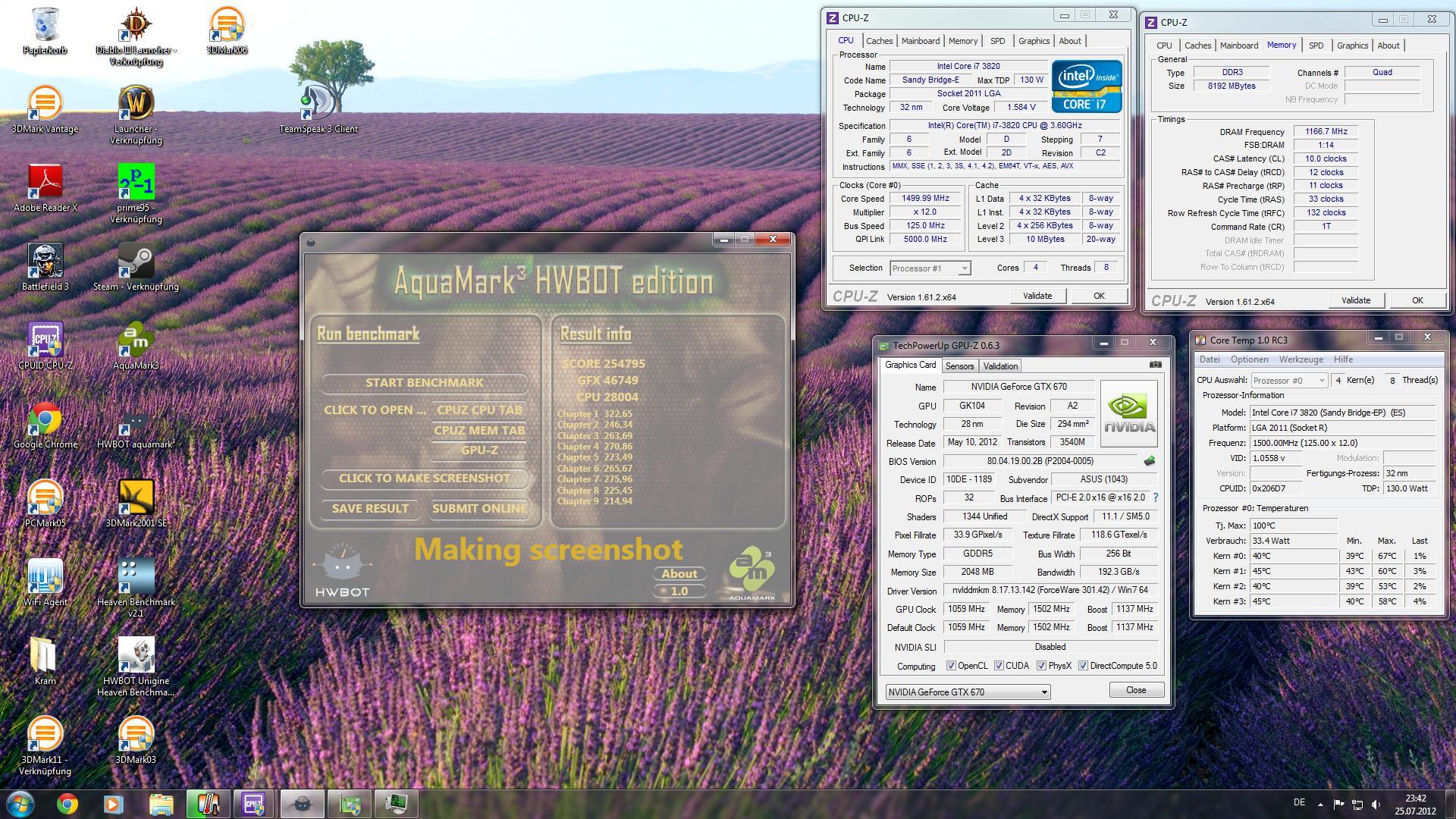This screenshot has width=1456, height=819.
Task: Open the Werkzeuge menu in Core Temp
Action: tap(1301, 359)
